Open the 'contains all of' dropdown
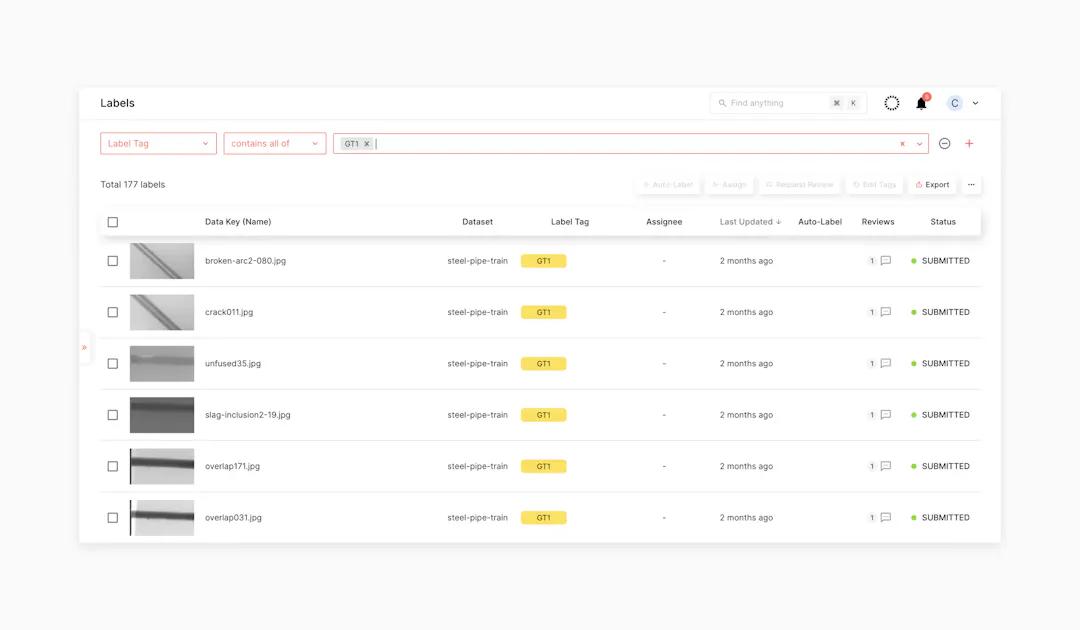 point(275,143)
